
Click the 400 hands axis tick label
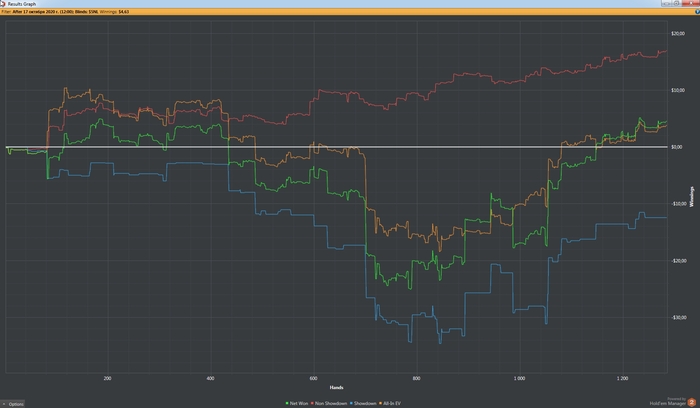click(211, 378)
